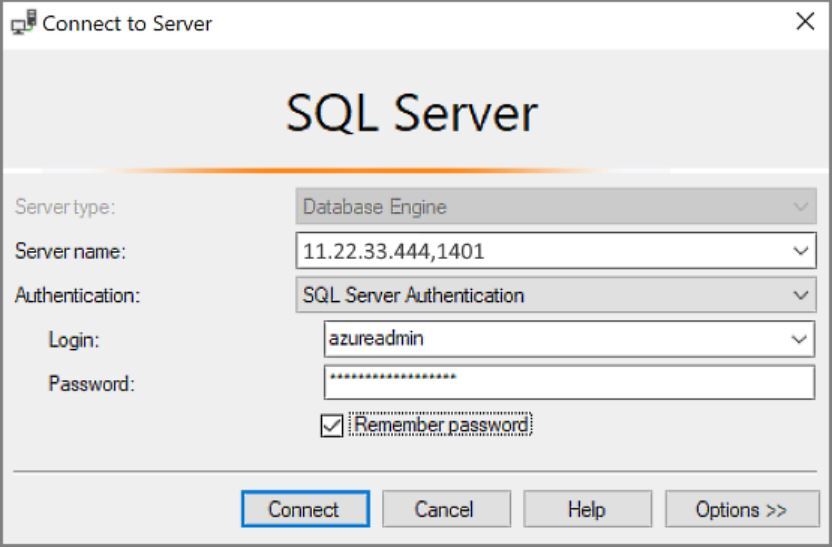This screenshot has width=835, height=548.
Task: Click the Connect to Server title icon
Action: [x=23, y=22]
